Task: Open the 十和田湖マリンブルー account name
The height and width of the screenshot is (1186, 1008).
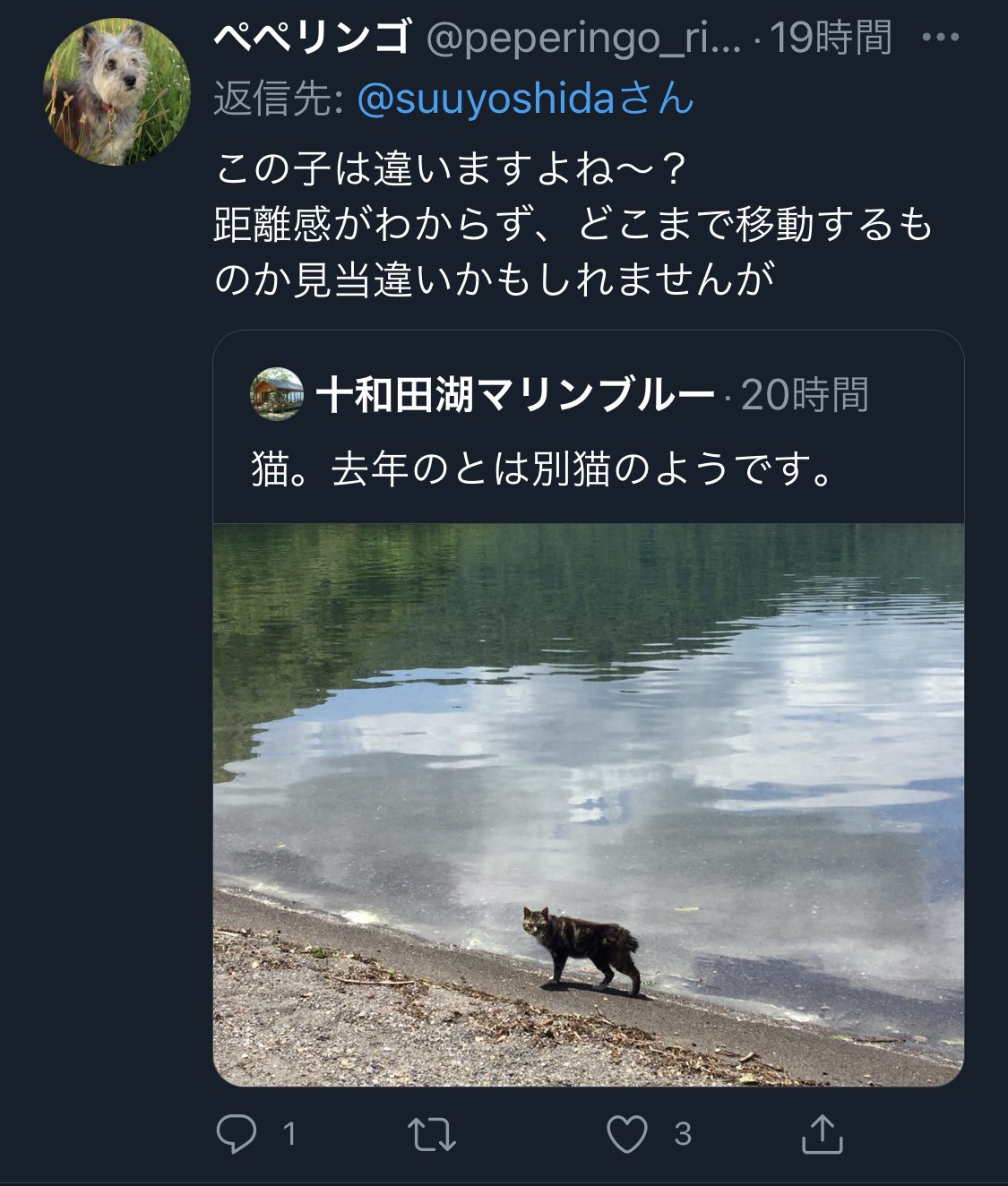Action: pos(516,395)
